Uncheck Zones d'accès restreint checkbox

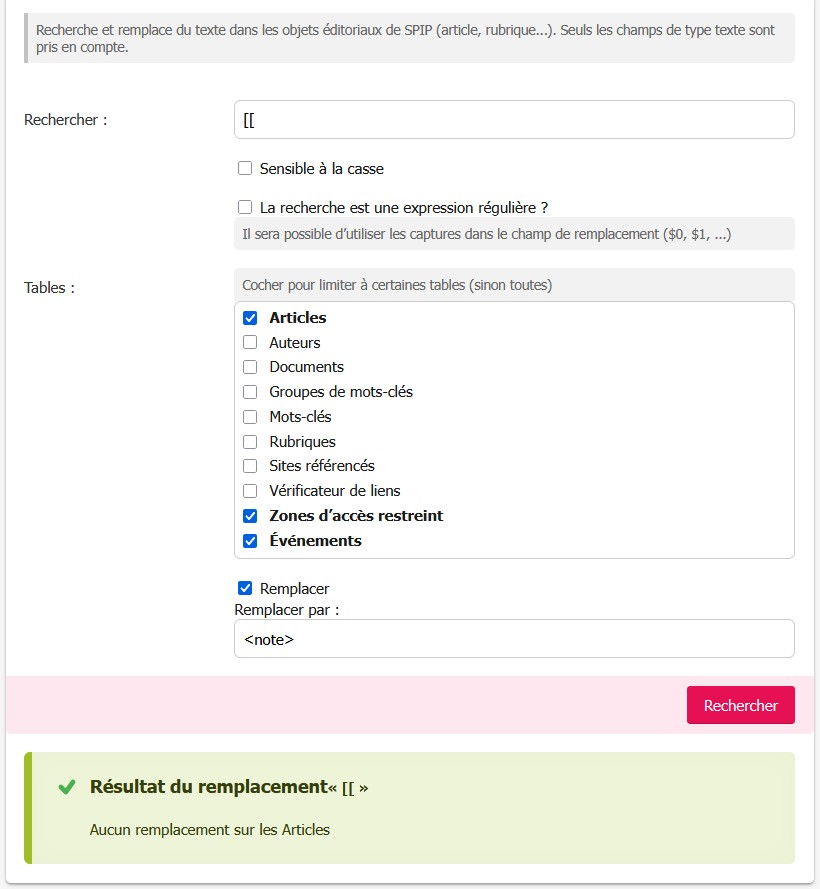tap(251, 516)
